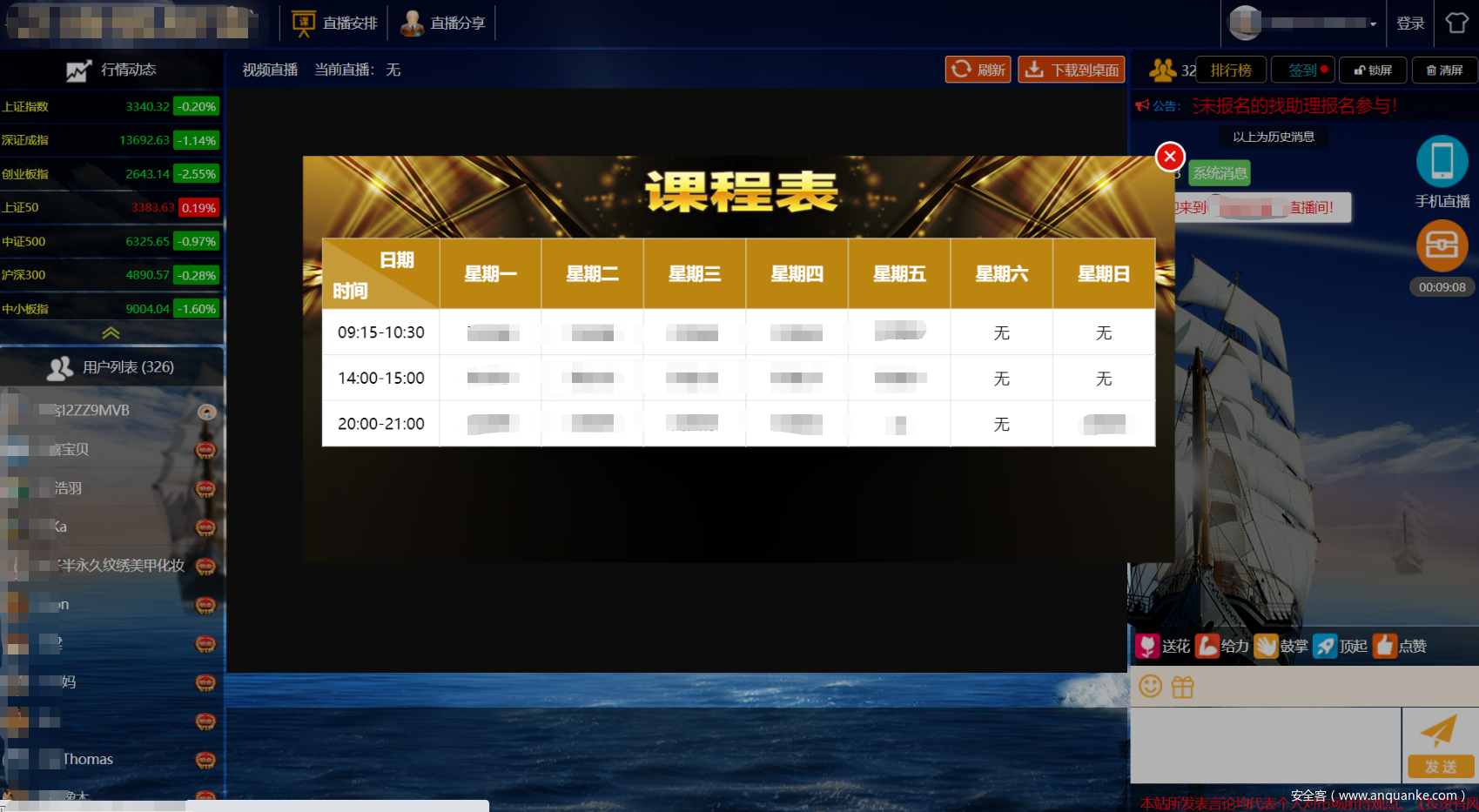Click badge icon in Thomas's row

point(205,761)
